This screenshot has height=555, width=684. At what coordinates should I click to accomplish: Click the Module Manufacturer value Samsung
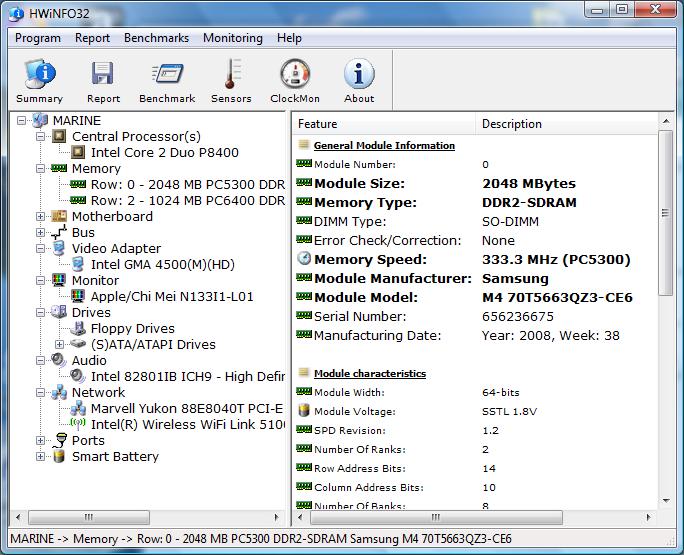tap(515, 278)
